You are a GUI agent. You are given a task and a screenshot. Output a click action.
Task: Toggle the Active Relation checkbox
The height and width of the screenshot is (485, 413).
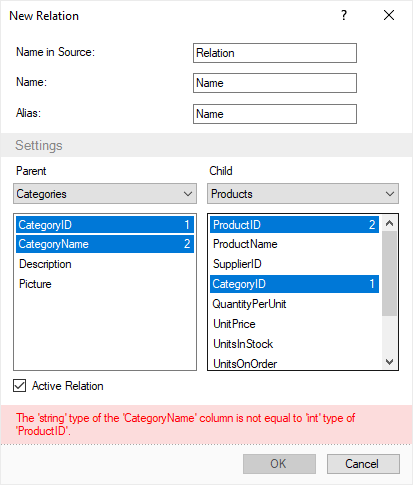click(x=20, y=386)
